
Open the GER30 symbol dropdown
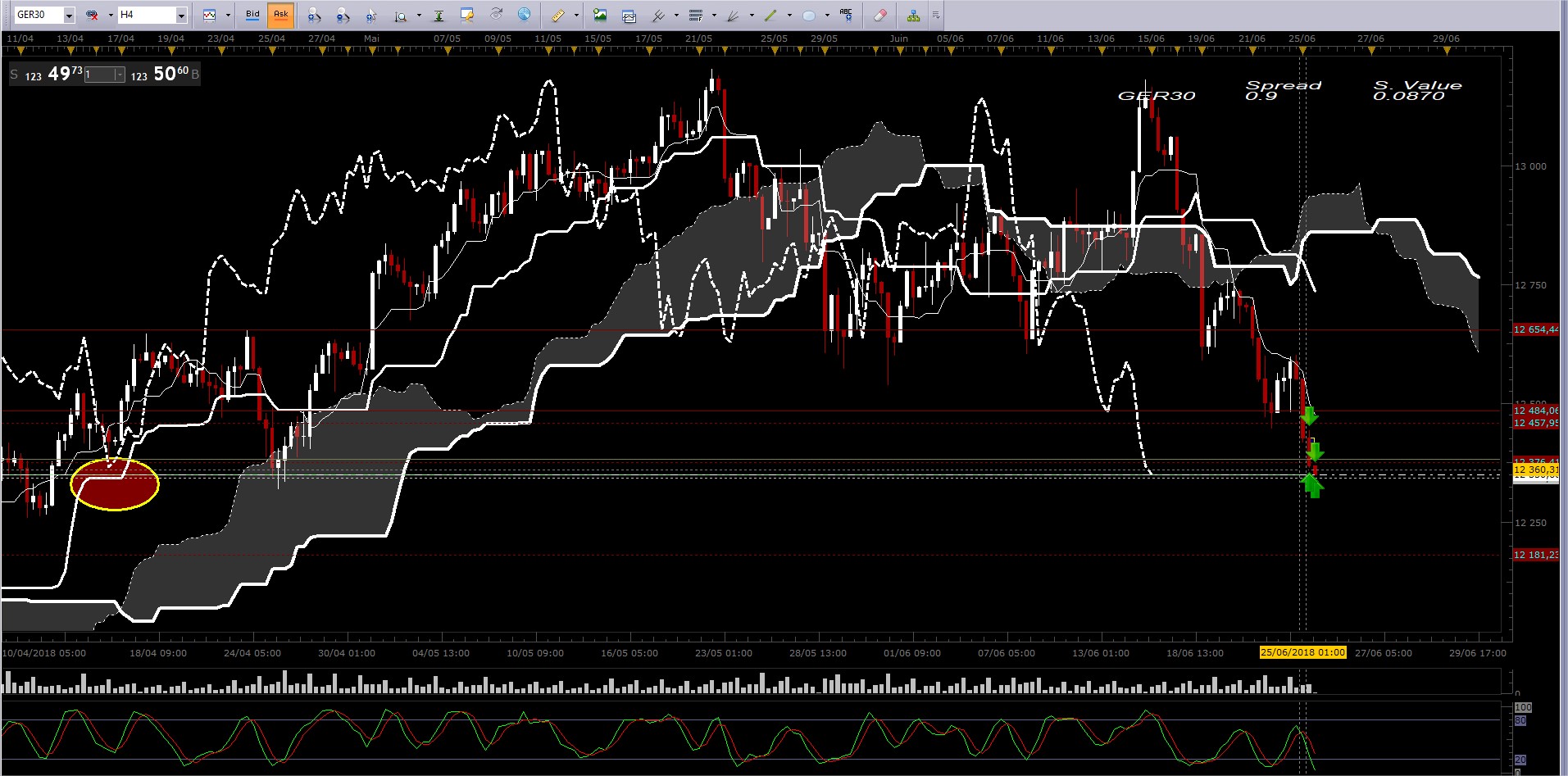69,16
